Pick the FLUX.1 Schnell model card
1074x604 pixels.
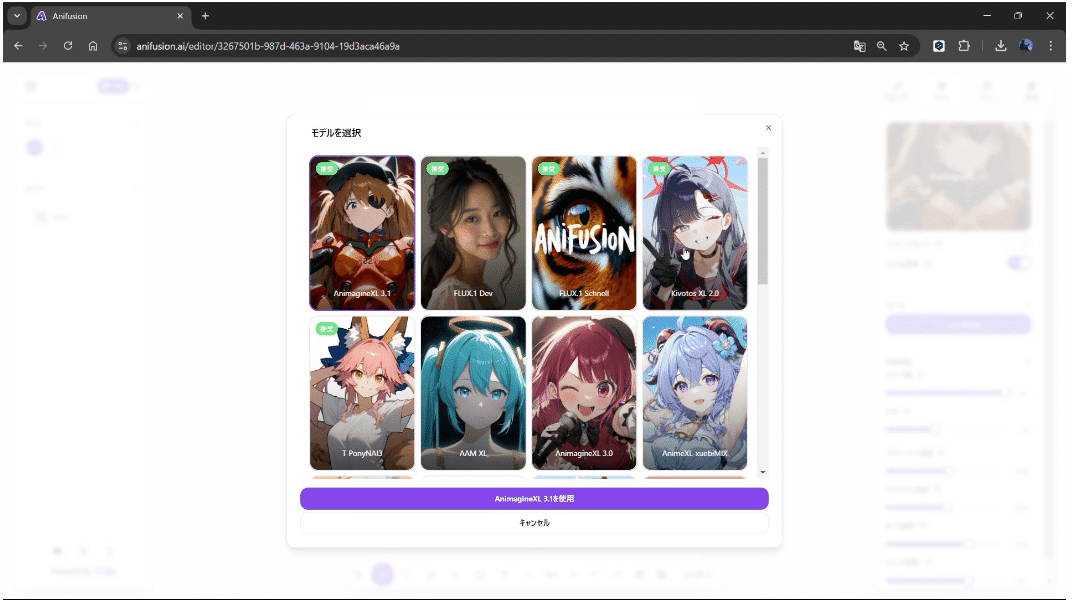[x=584, y=233]
